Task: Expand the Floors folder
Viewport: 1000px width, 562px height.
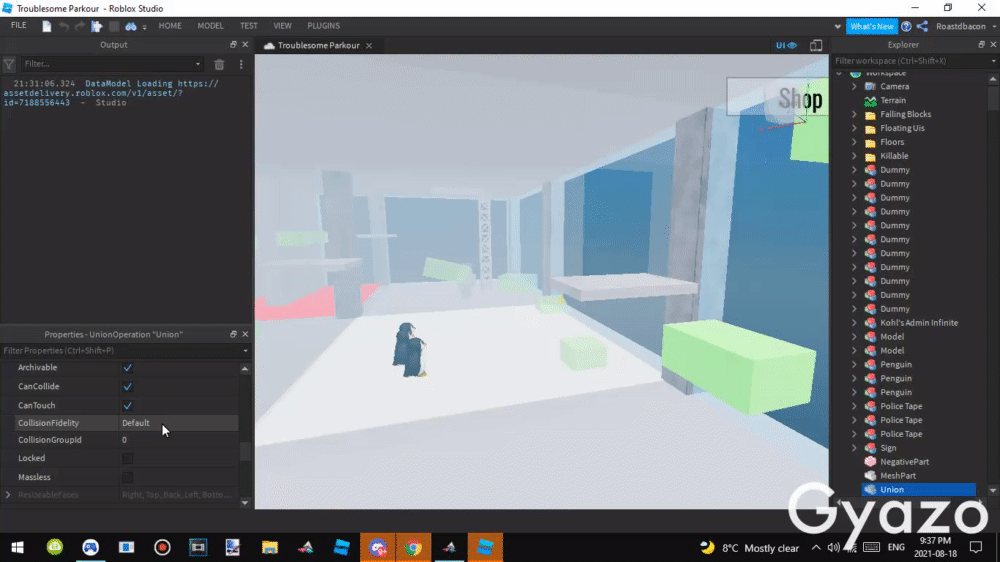Action: (x=855, y=142)
